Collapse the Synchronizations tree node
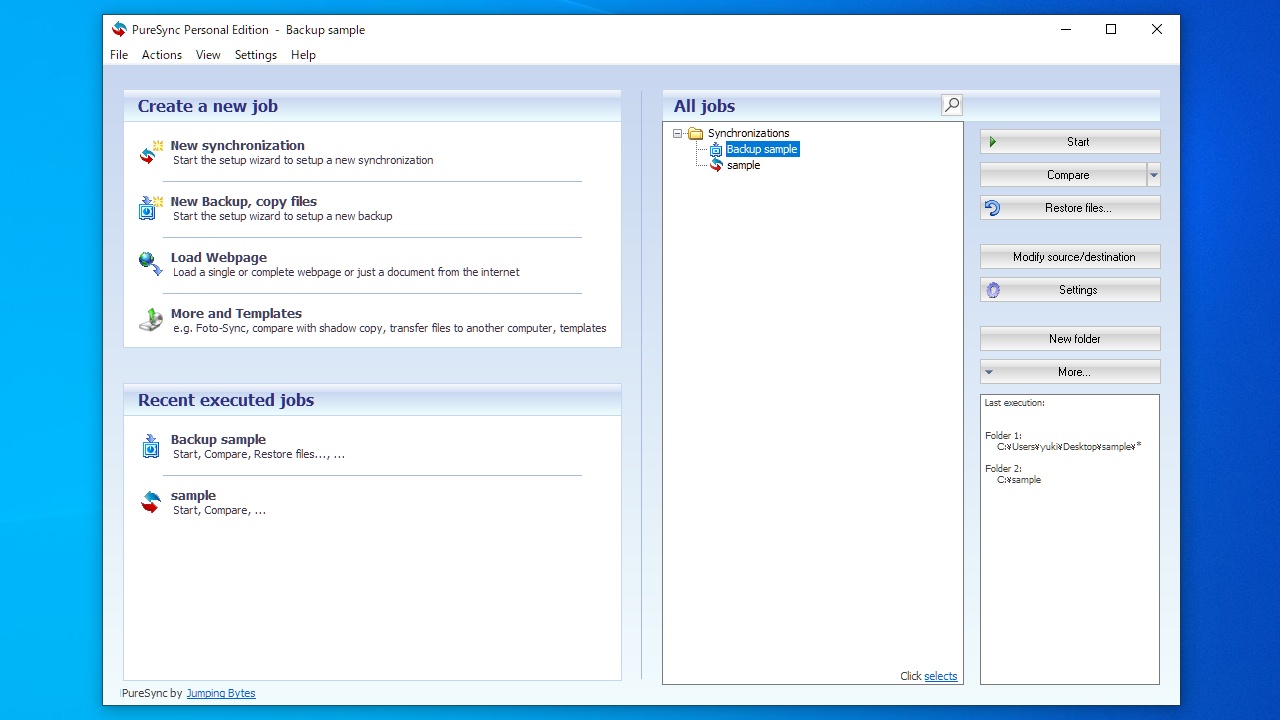The image size is (1280, 720). coord(677,133)
